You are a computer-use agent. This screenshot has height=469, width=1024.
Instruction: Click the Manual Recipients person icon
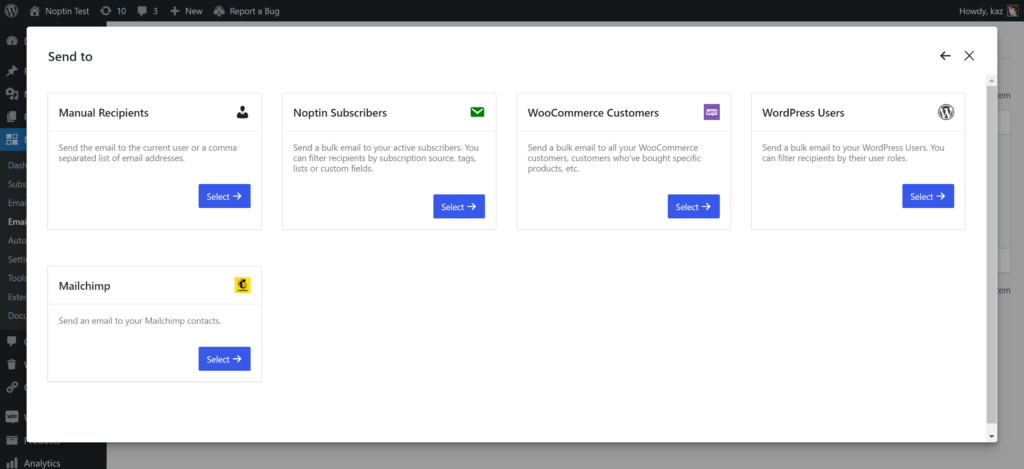point(242,113)
